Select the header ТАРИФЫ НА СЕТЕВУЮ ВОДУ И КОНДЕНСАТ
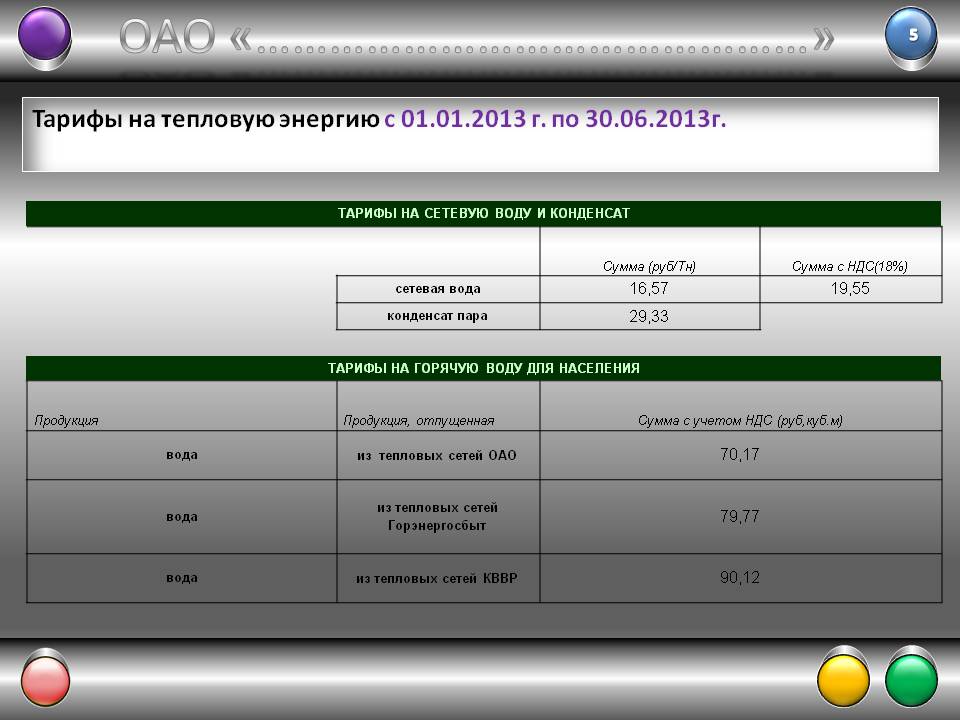 (x=483, y=214)
